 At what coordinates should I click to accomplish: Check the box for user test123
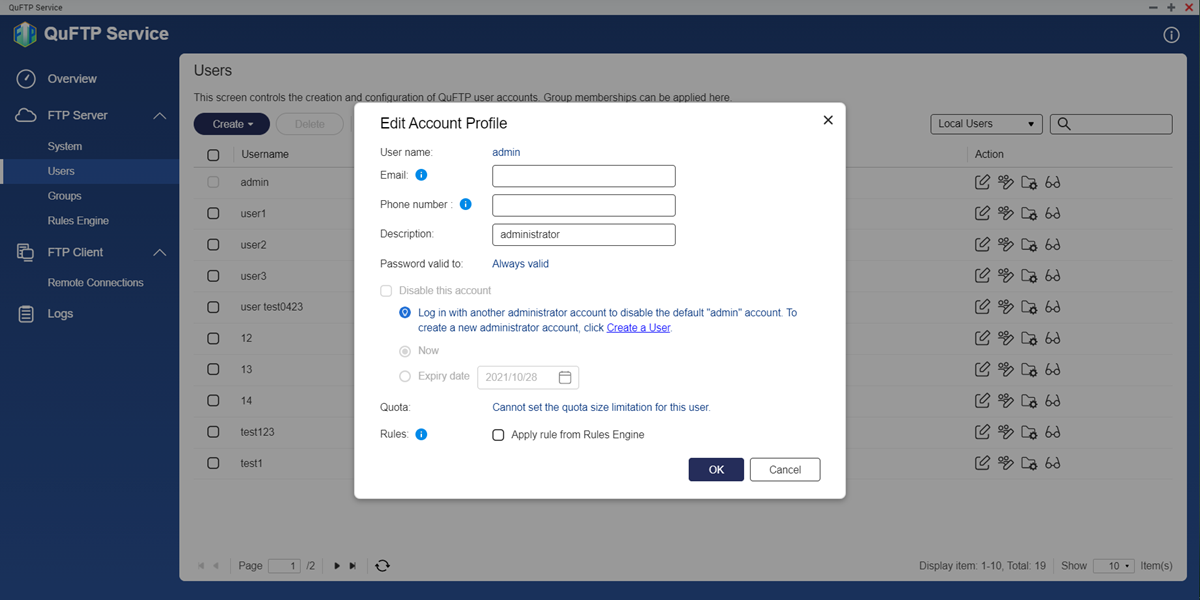(x=213, y=432)
